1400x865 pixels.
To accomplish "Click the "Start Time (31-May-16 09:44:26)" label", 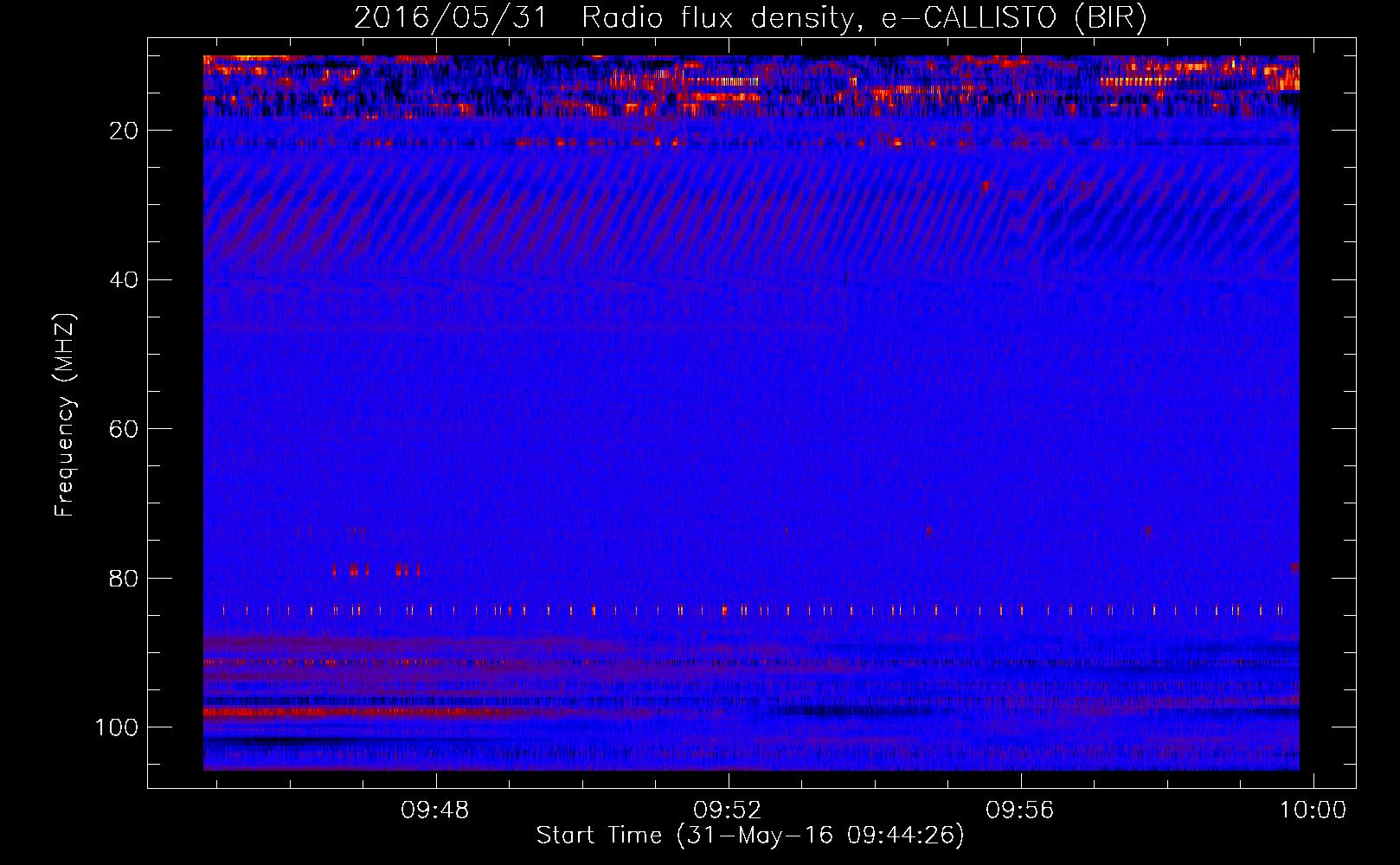I will pos(750,836).
